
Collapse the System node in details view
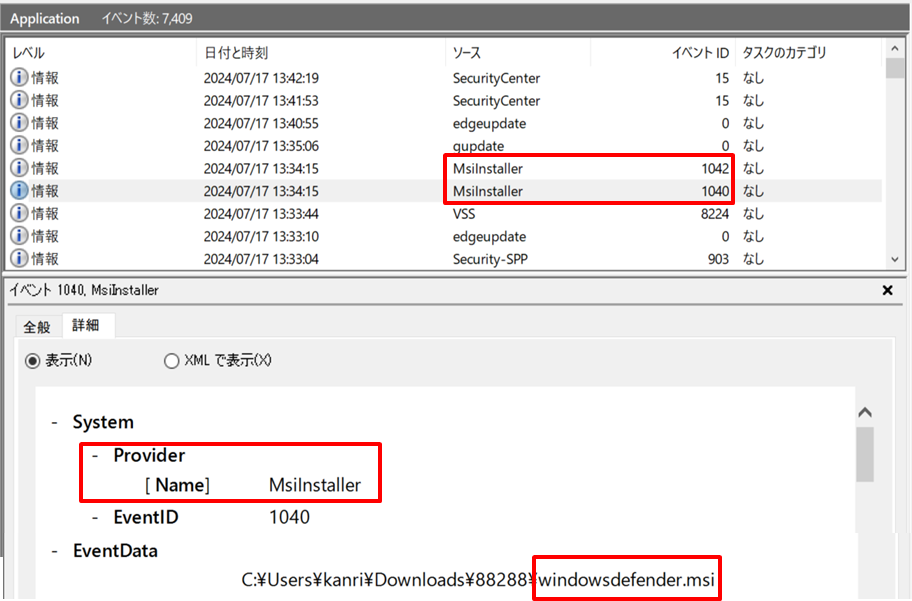(52, 422)
